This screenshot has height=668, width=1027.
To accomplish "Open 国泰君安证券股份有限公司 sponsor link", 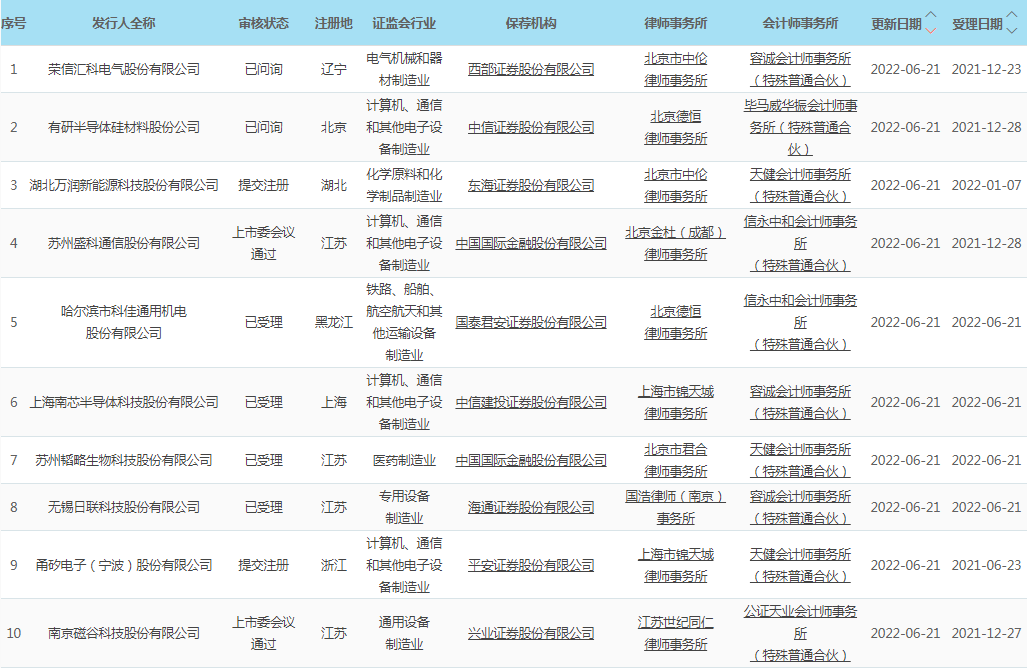I will (x=531, y=322).
